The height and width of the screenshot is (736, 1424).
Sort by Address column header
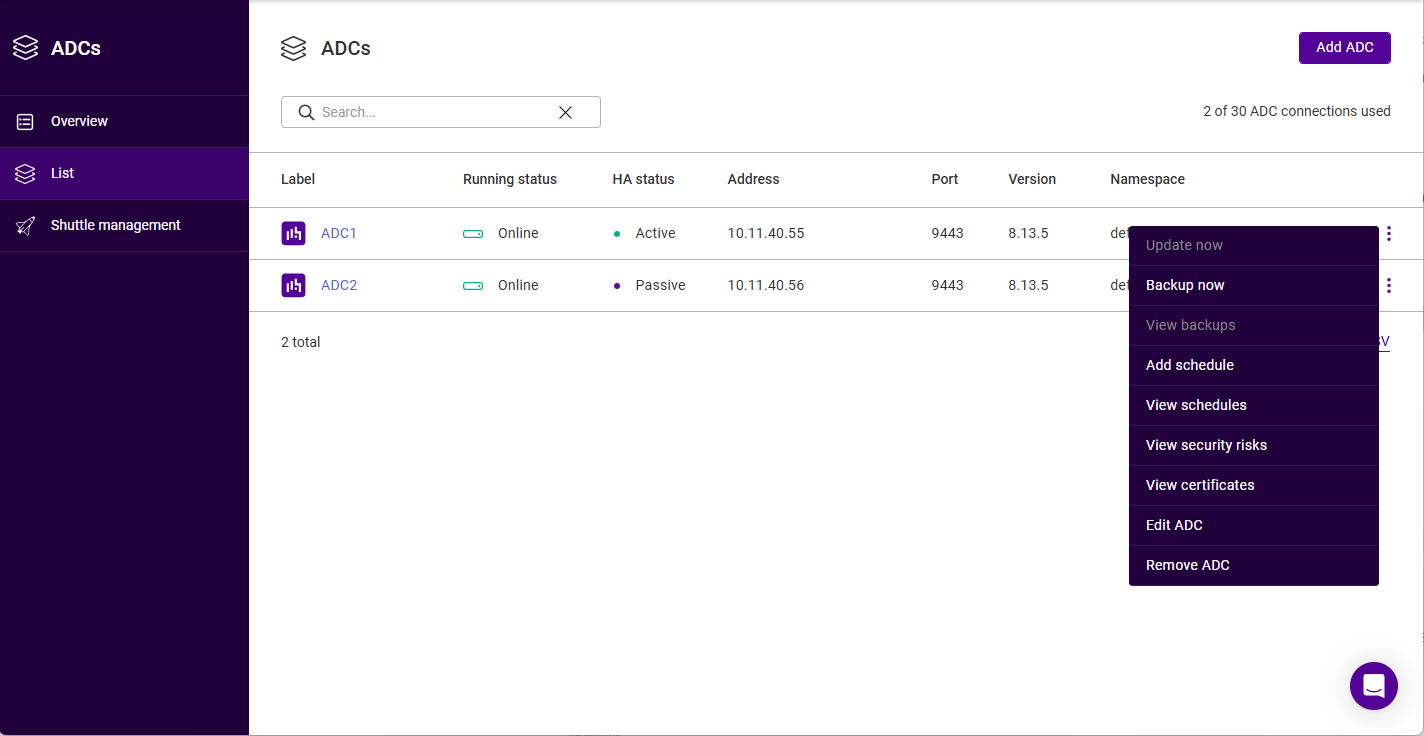(753, 179)
